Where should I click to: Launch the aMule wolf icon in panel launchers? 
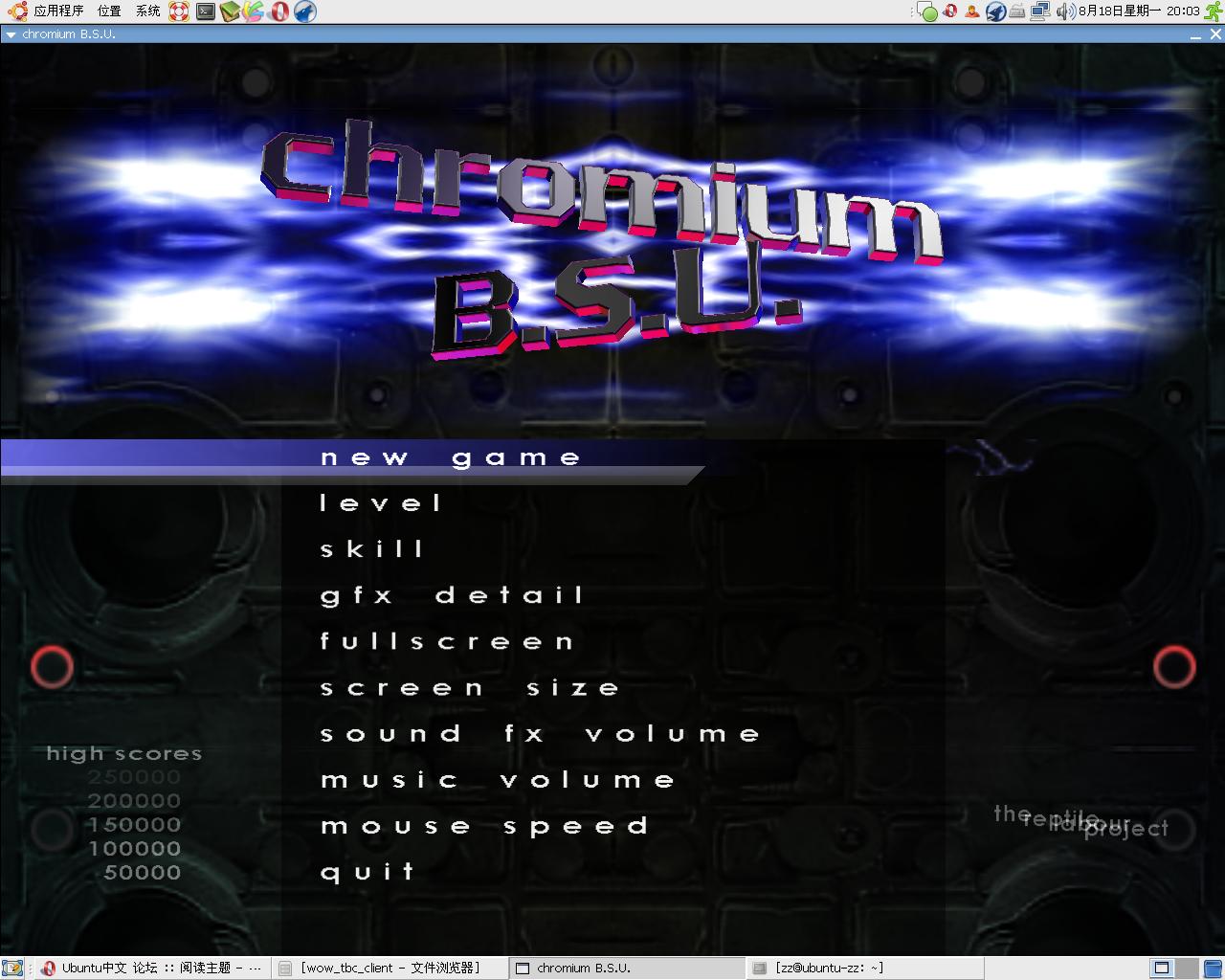coord(304,11)
